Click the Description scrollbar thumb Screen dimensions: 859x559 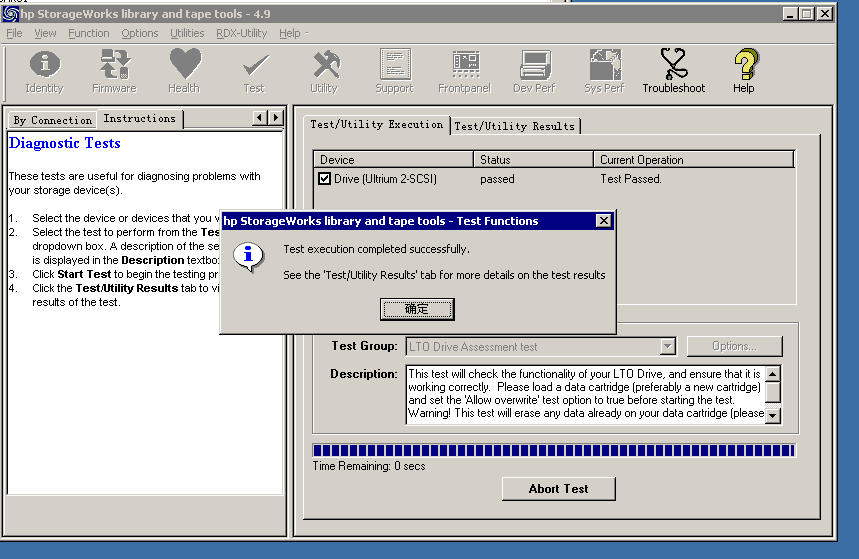(772, 392)
